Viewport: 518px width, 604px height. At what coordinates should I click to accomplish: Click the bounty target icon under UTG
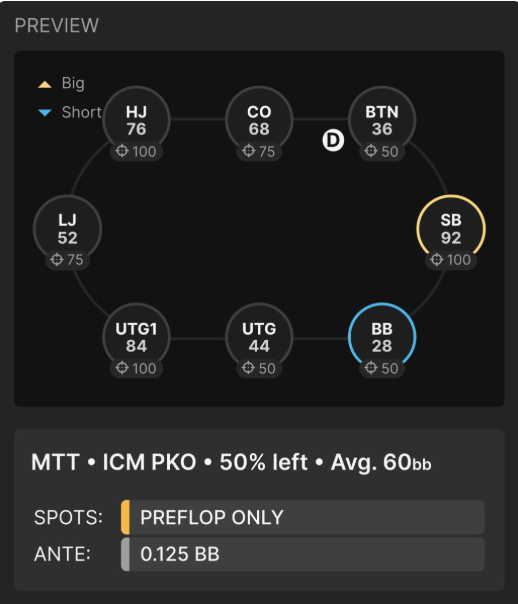click(248, 368)
